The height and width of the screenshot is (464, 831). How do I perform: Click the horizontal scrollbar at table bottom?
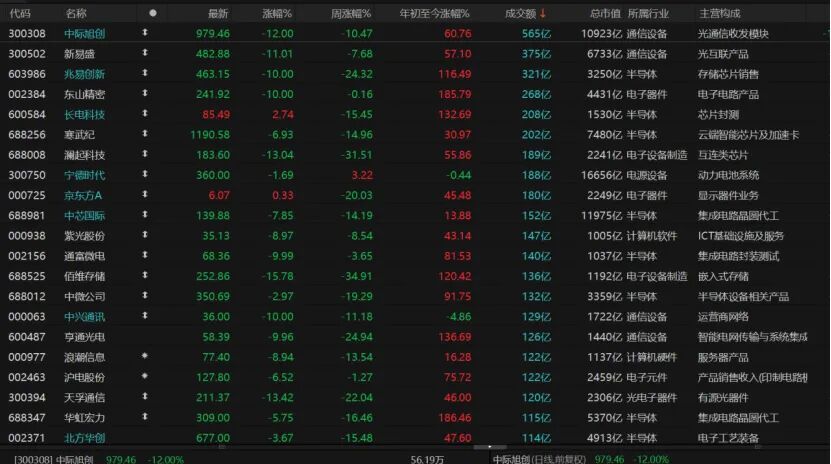(490, 447)
